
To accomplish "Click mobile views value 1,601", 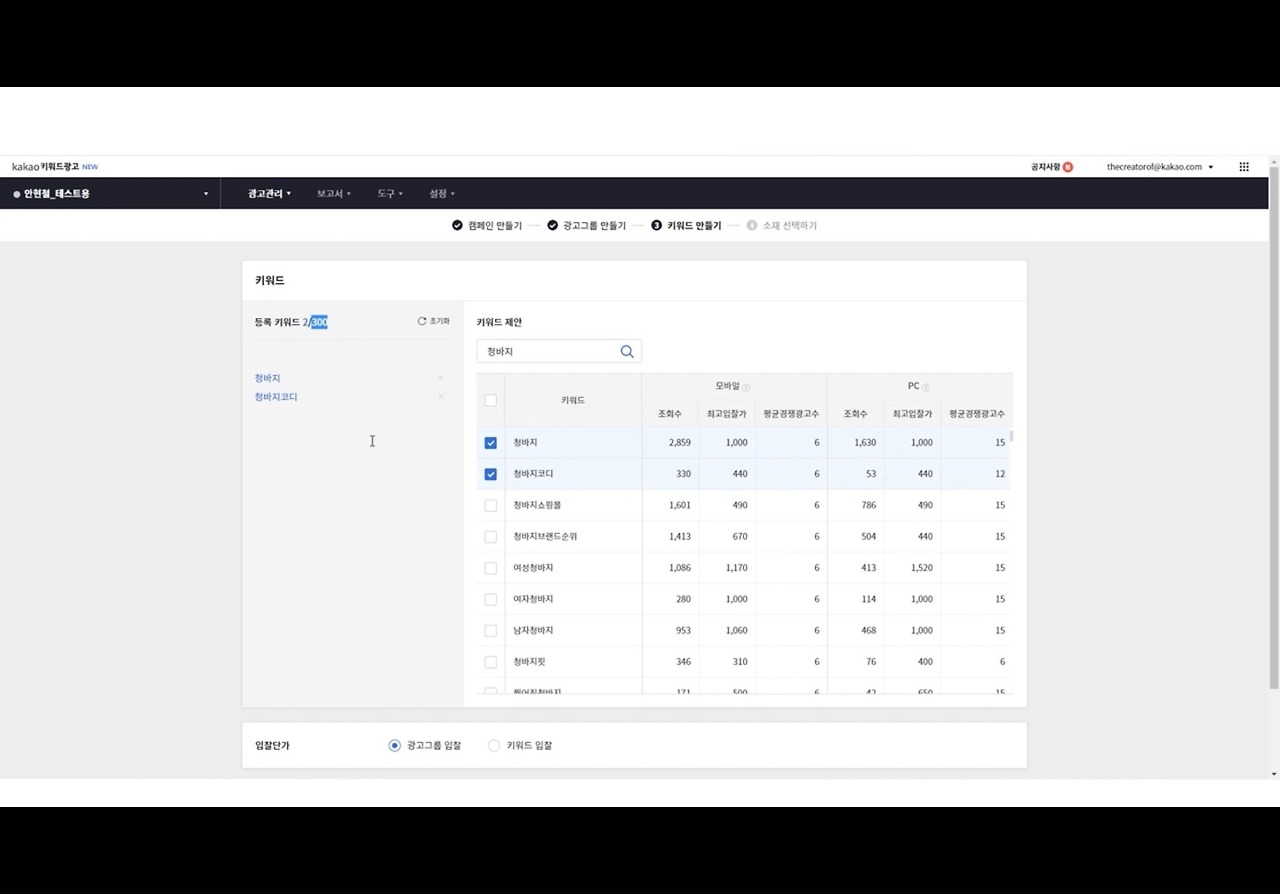I will pos(680,505).
